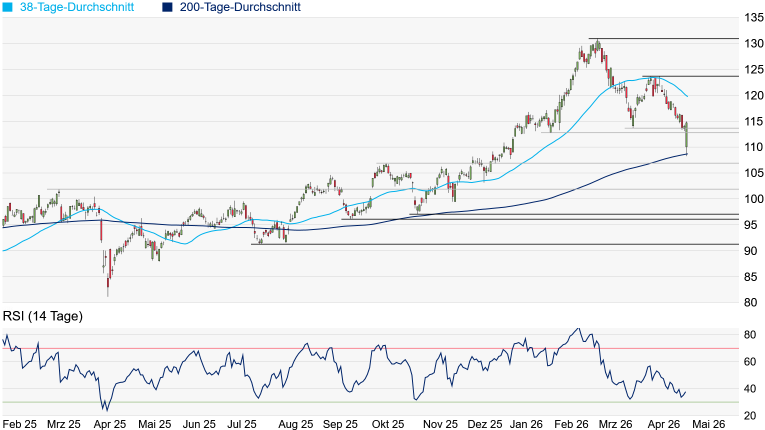Select the RSI (14 Tage) indicator title
Screen dimensions: 765x430
pos(42,316)
